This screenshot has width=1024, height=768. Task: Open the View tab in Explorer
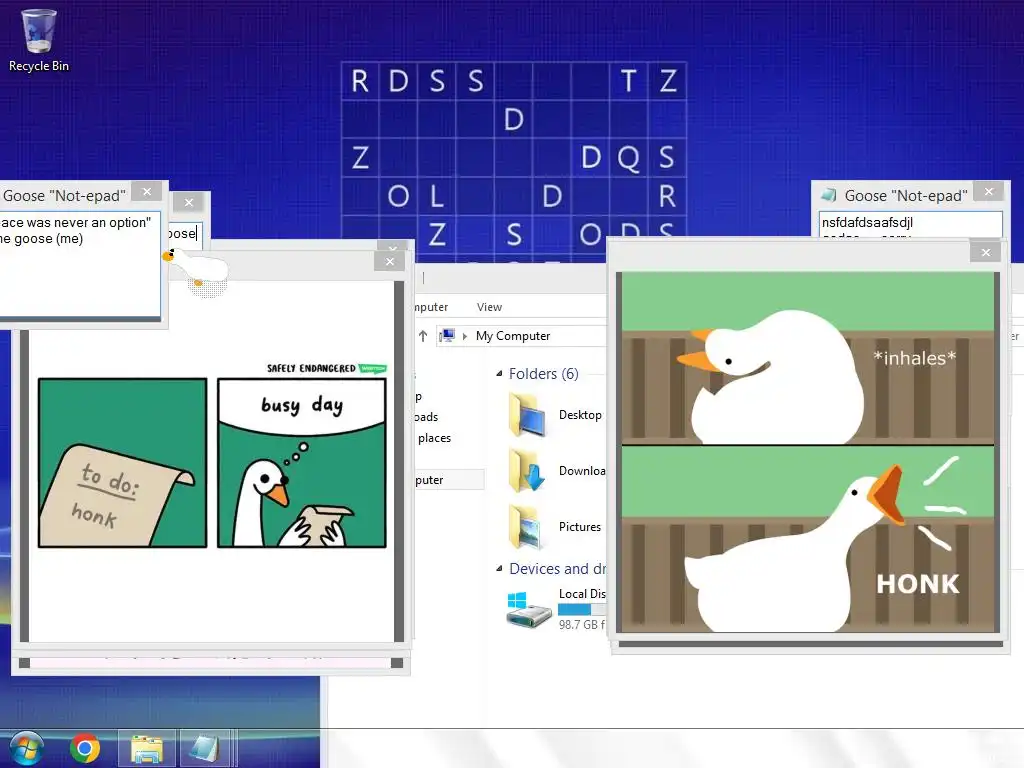(x=489, y=307)
